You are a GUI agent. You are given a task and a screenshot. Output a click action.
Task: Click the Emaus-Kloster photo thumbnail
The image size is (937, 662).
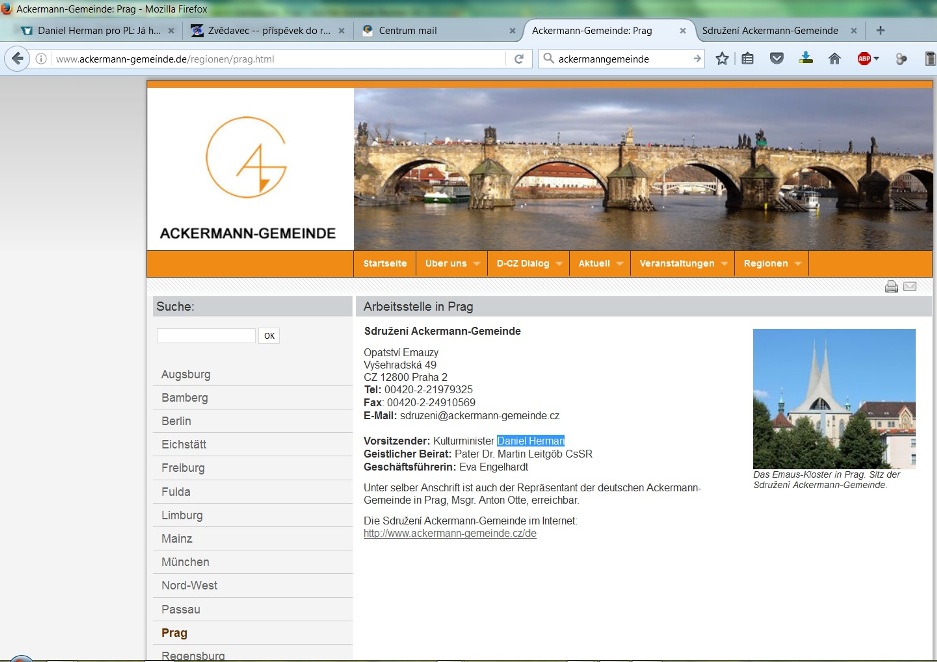click(x=834, y=399)
